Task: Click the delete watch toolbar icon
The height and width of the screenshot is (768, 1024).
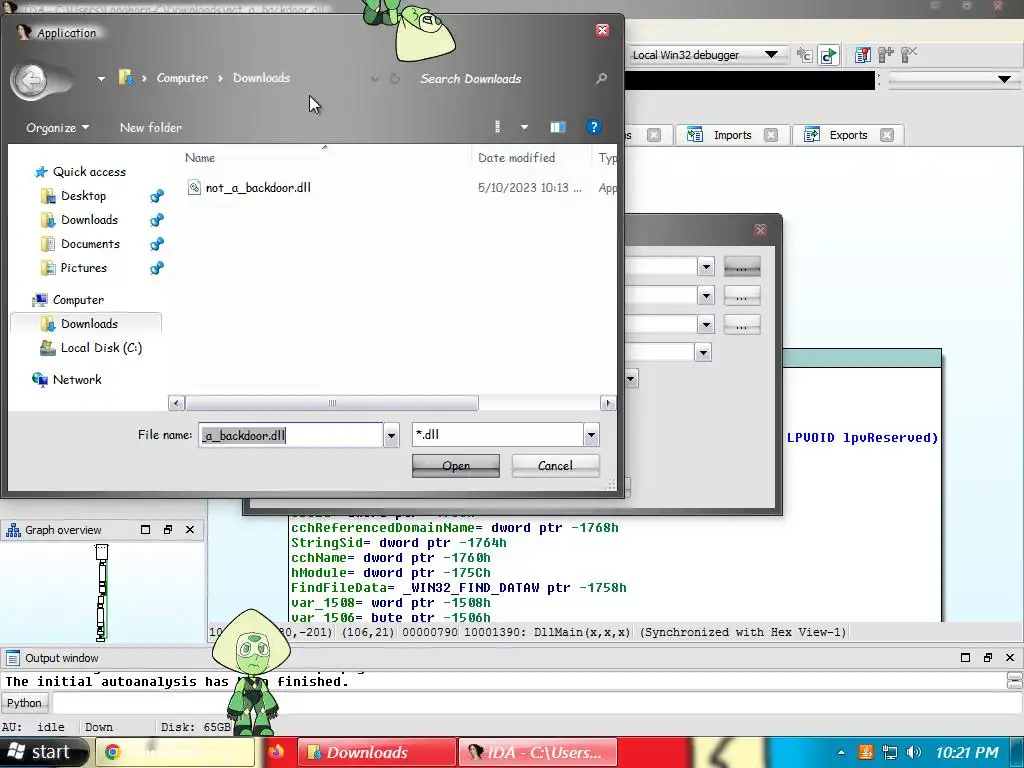Action: (908, 54)
